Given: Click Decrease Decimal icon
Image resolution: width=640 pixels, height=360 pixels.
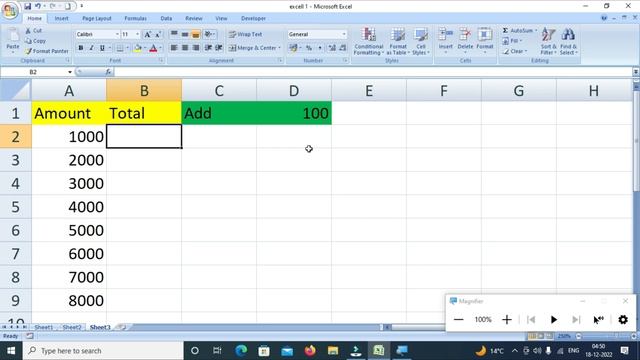Looking at the screenshot, I should click(342, 48).
